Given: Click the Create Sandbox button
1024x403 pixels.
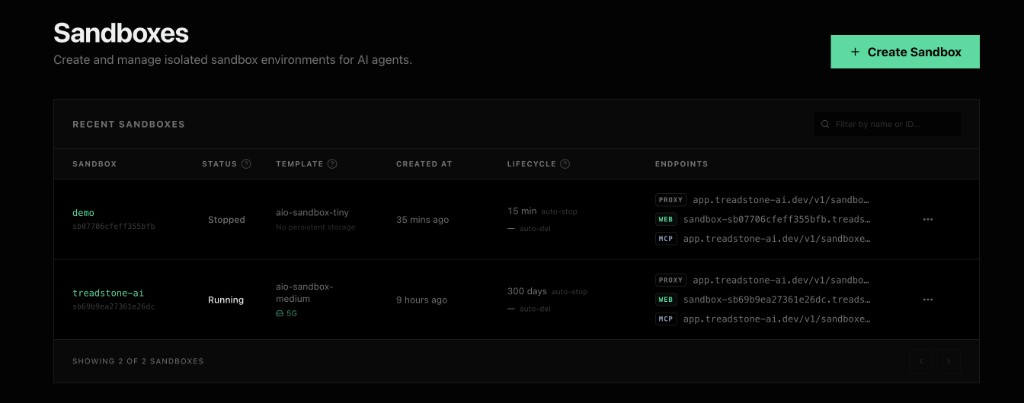Looking at the screenshot, I should tap(904, 52).
